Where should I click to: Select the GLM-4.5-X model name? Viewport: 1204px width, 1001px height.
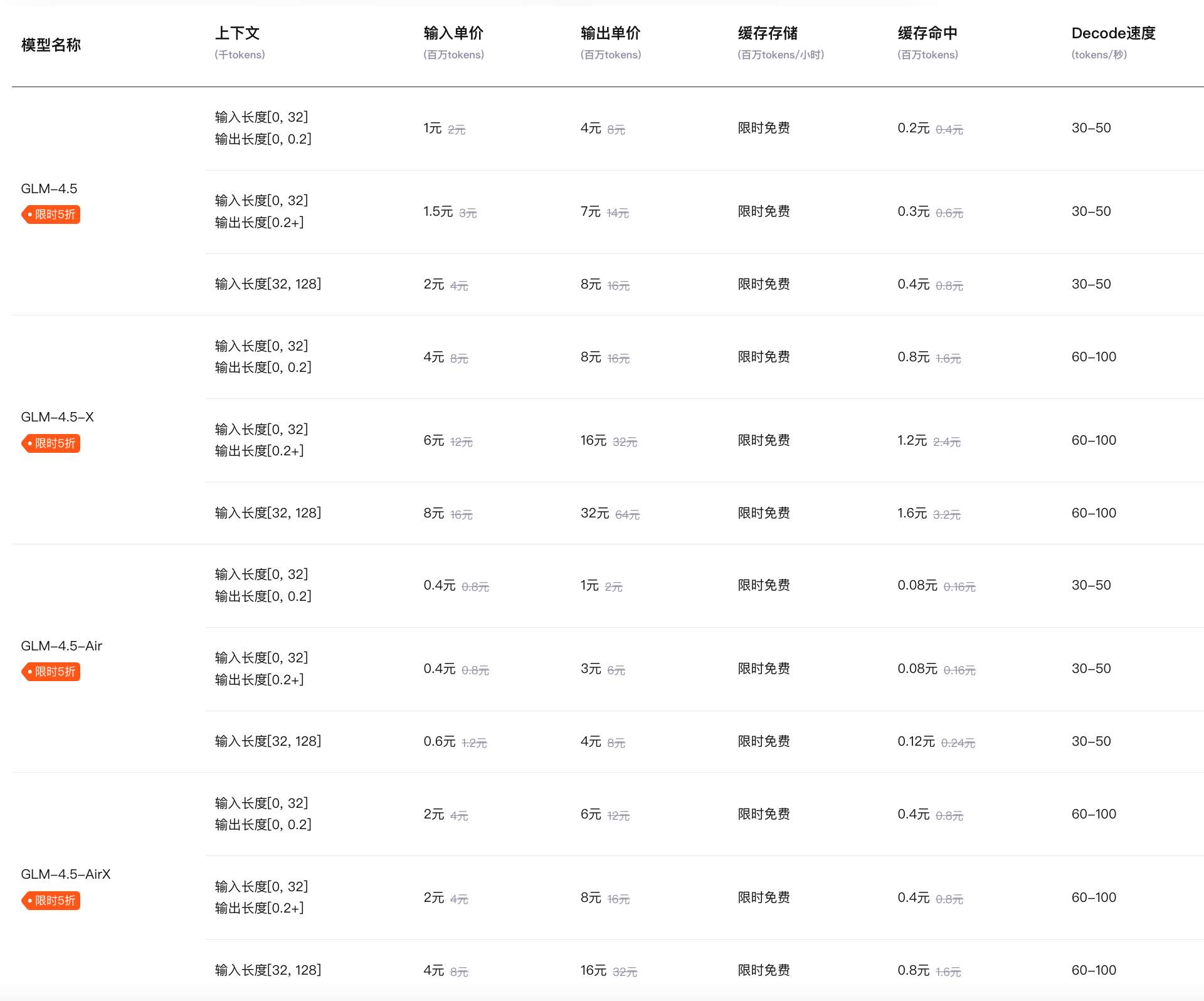coord(57,417)
